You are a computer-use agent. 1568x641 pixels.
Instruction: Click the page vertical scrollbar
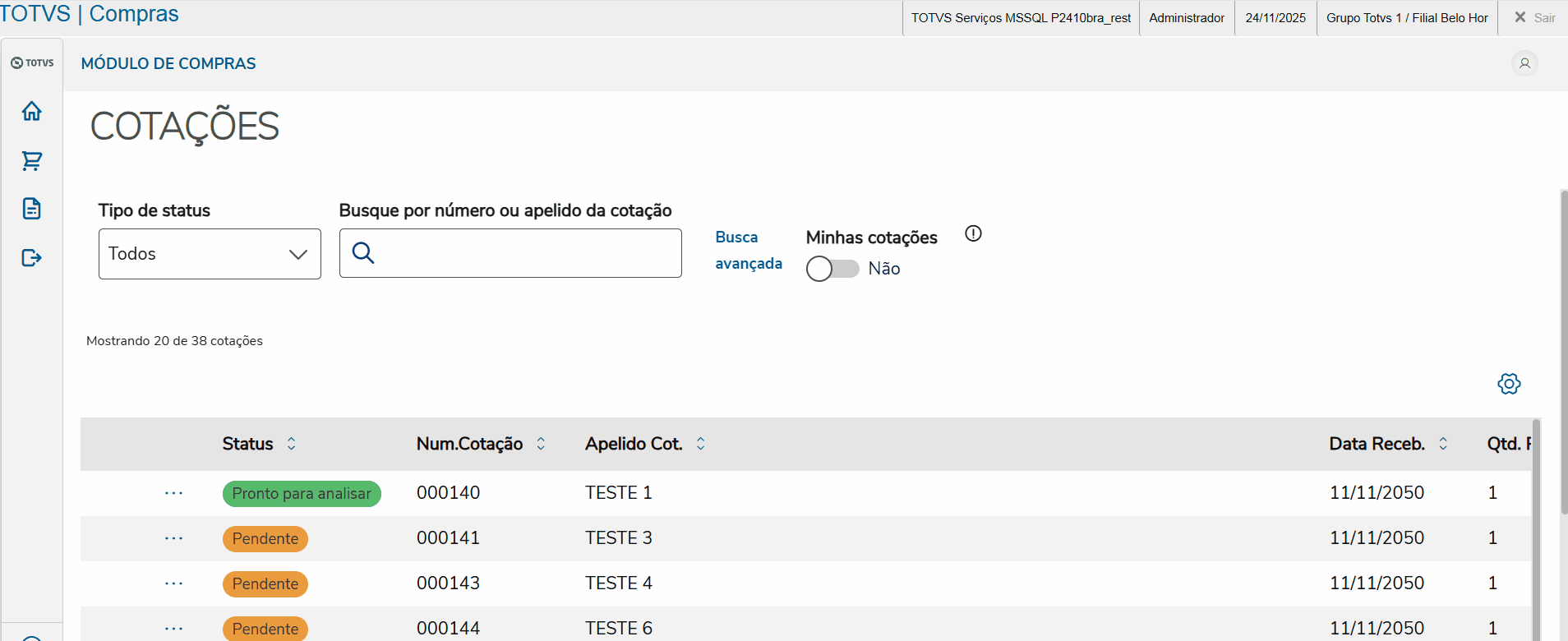[1563, 353]
